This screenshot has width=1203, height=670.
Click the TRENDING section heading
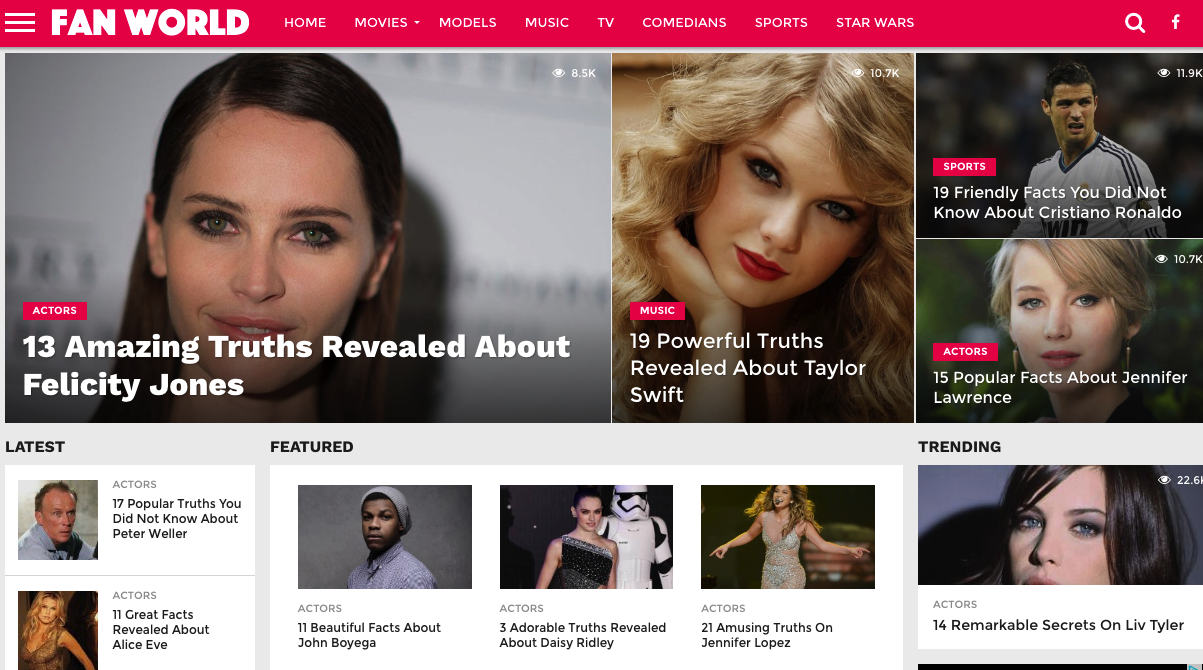[959, 447]
